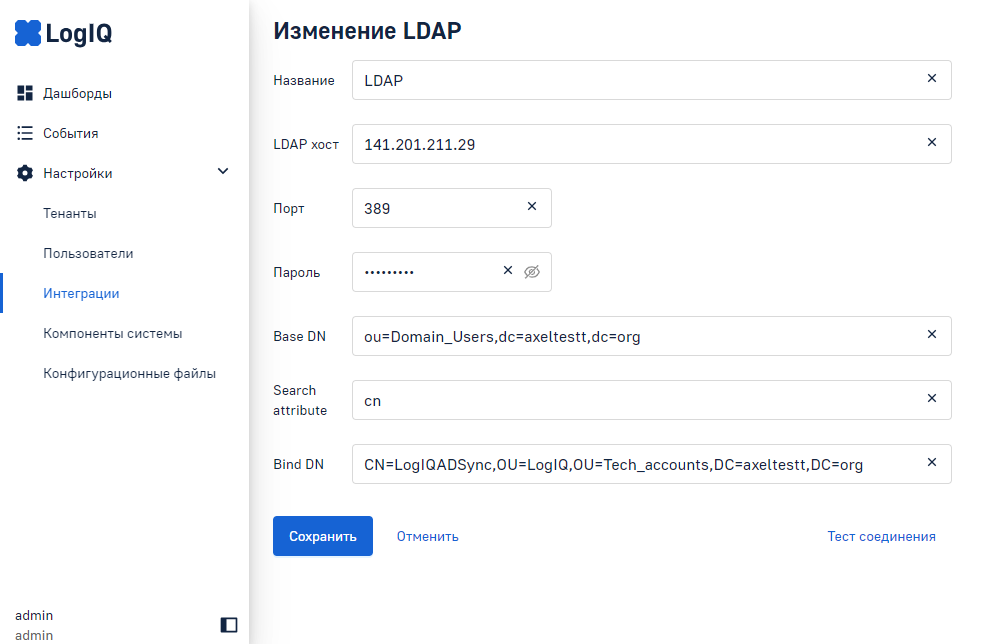Clear the Base DN field
The image size is (981, 644).
tap(932, 335)
